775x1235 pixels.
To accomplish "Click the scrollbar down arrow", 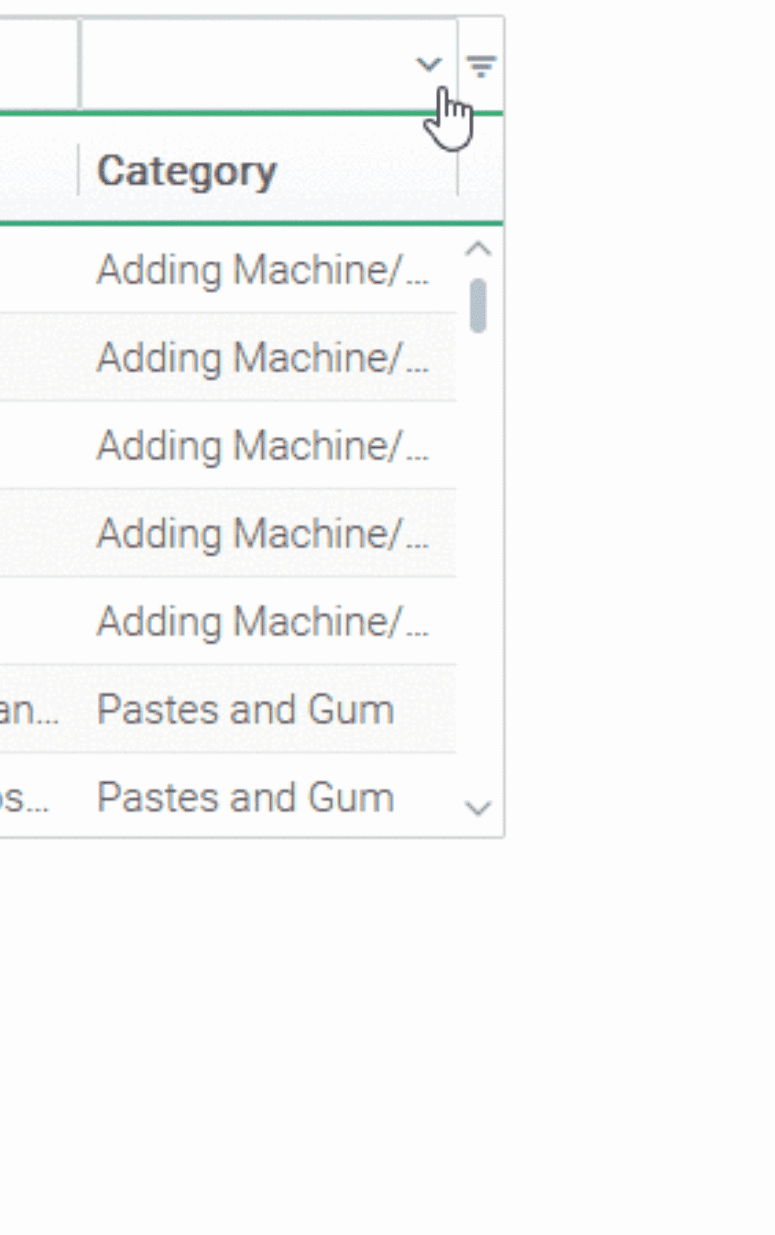I will (479, 807).
